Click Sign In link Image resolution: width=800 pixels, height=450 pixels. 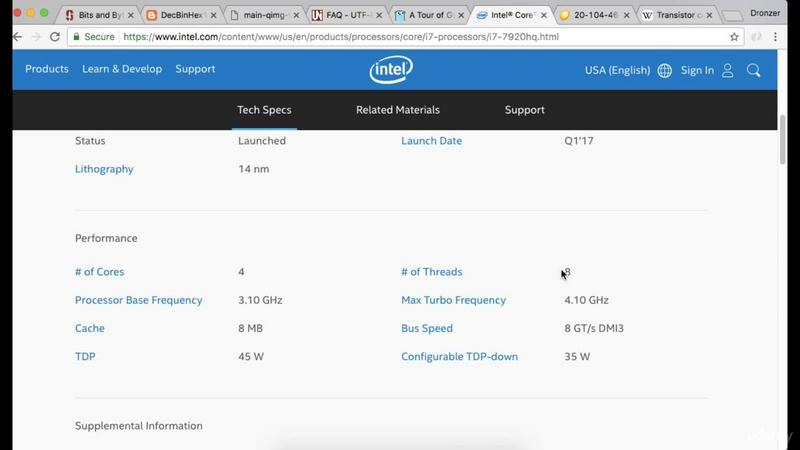697,70
